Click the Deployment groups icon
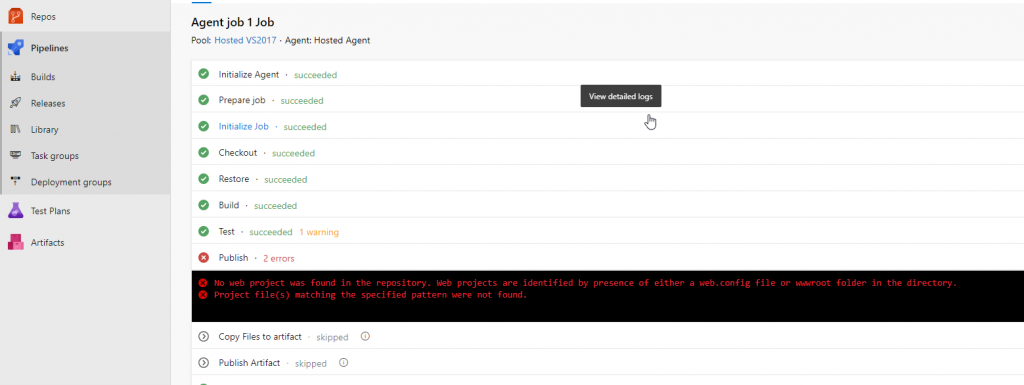Image resolution: width=1024 pixels, height=385 pixels. pyautogui.click(x=16, y=182)
